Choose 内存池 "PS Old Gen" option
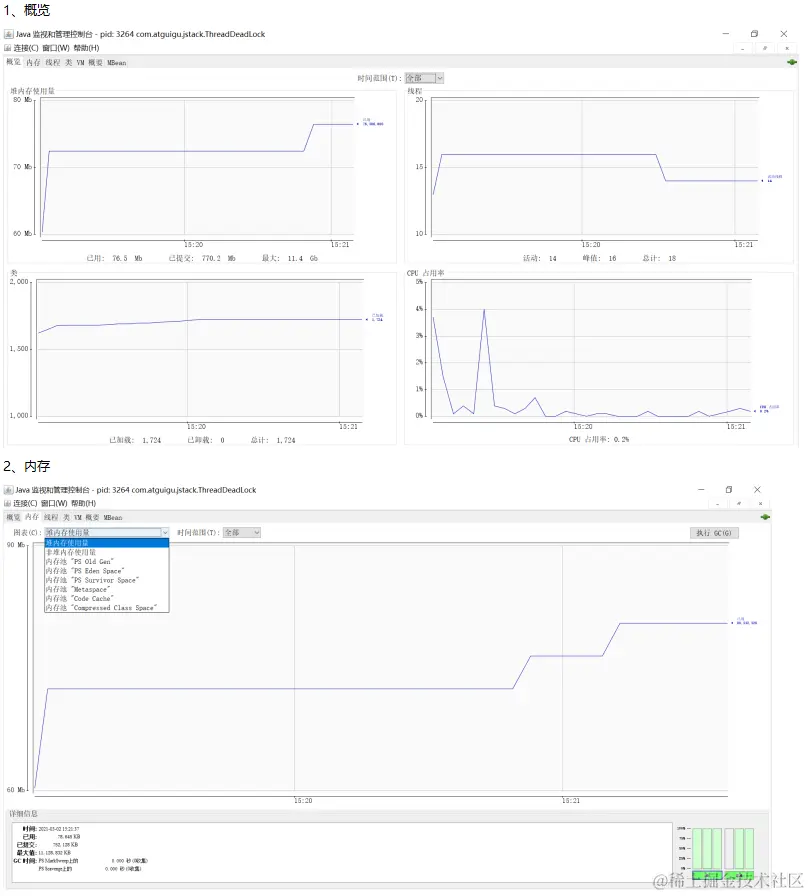 (107, 562)
